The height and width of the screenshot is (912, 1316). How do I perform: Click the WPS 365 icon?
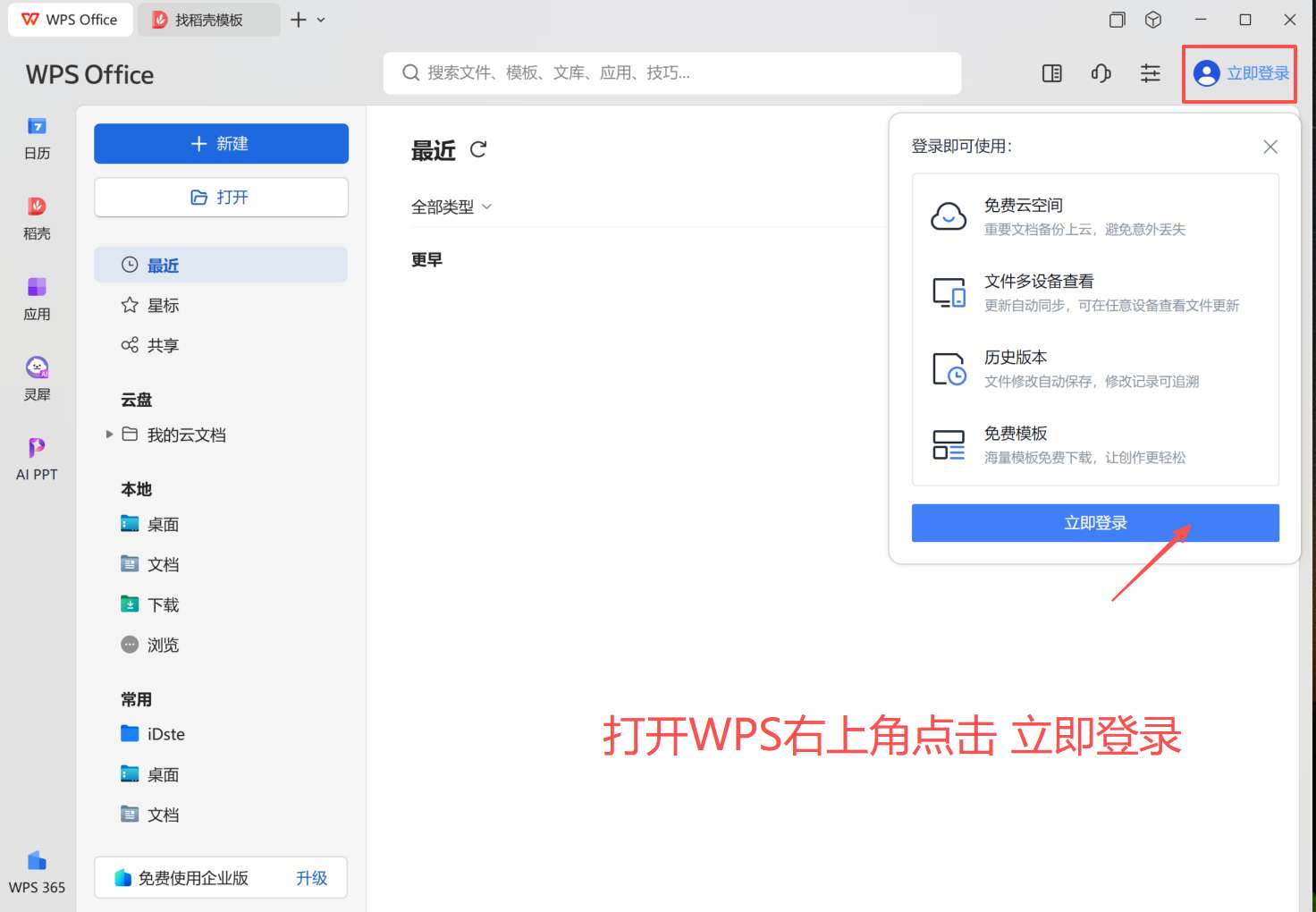point(37,872)
